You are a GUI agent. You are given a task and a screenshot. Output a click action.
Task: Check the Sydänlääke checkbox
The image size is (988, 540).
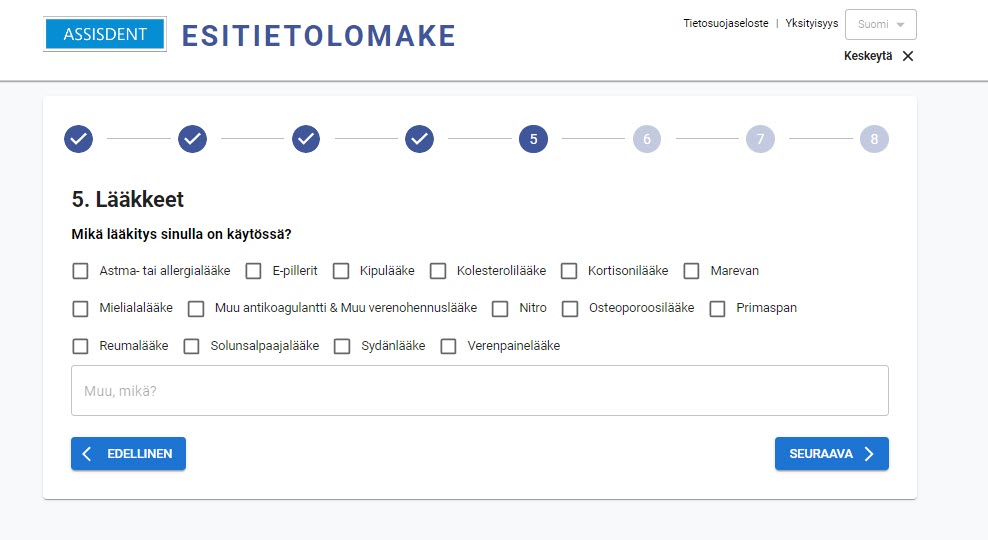tap(342, 346)
